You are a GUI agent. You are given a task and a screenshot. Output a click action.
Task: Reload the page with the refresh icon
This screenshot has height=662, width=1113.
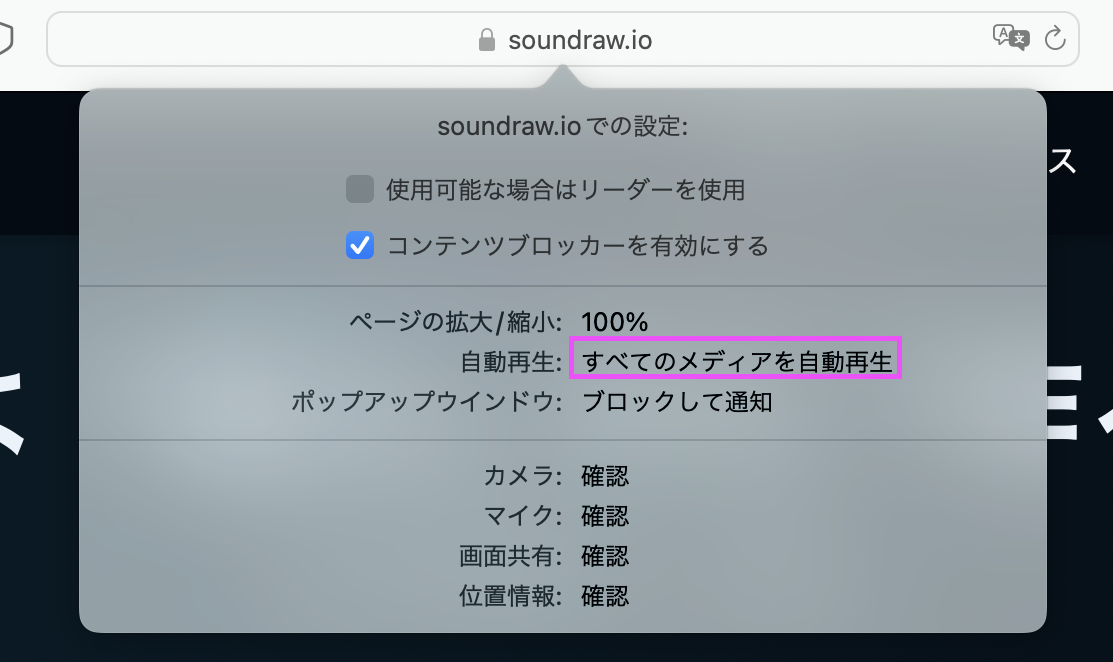point(1056,38)
